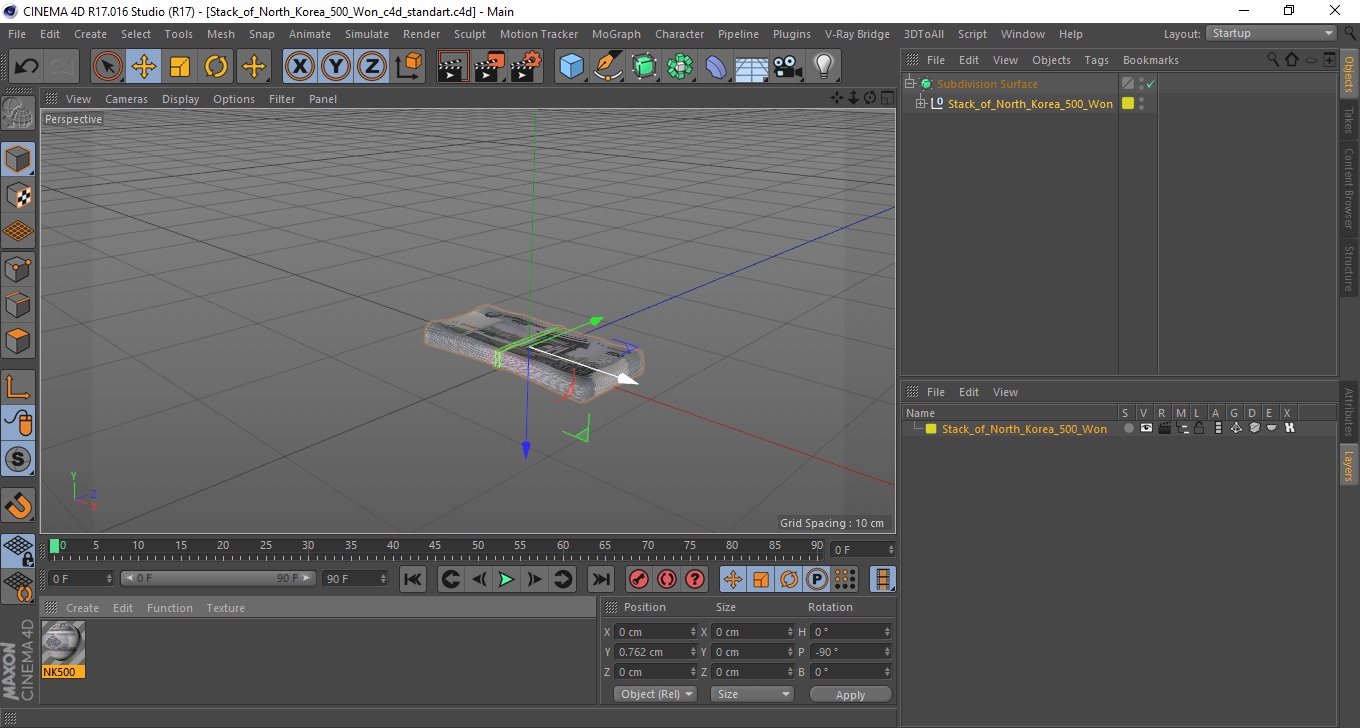Collapse the Subdivision Surface hierarchy
The width and height of the screenshot is (1360, 728).
tap(909, 84)
